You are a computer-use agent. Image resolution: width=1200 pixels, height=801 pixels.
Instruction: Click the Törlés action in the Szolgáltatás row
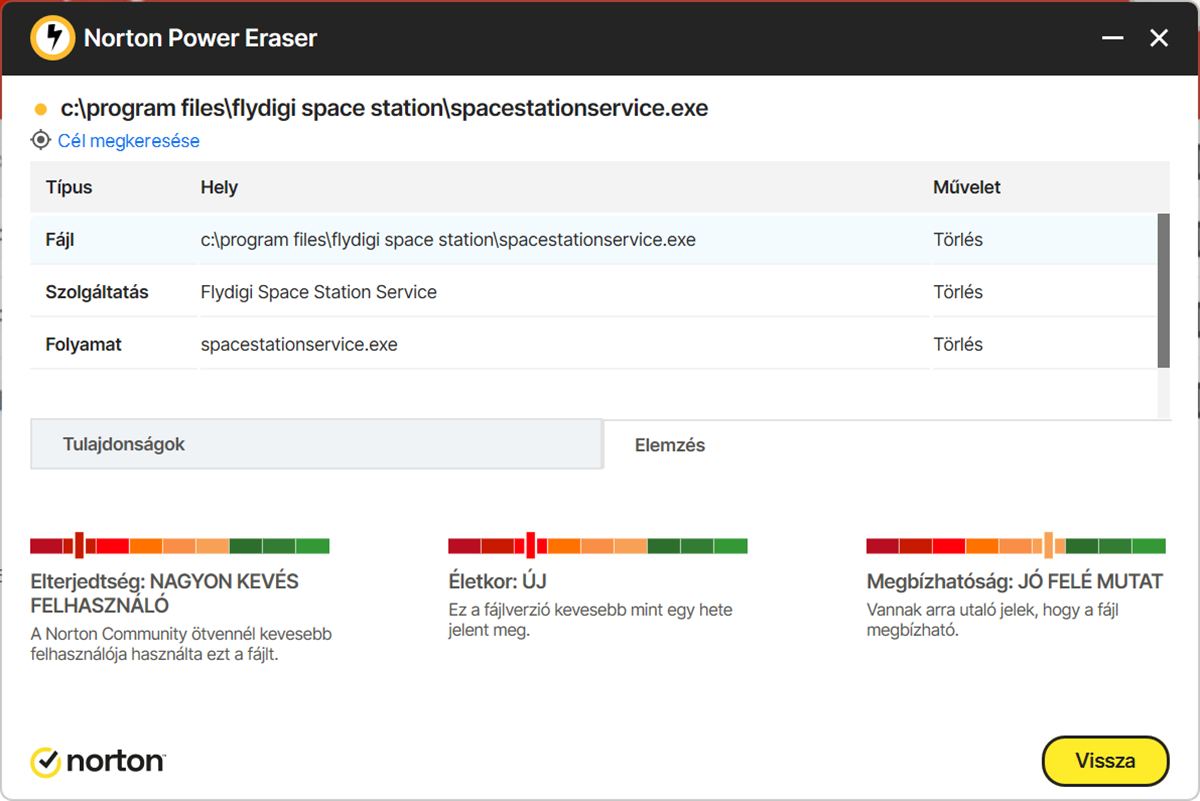tap(957, 292)
